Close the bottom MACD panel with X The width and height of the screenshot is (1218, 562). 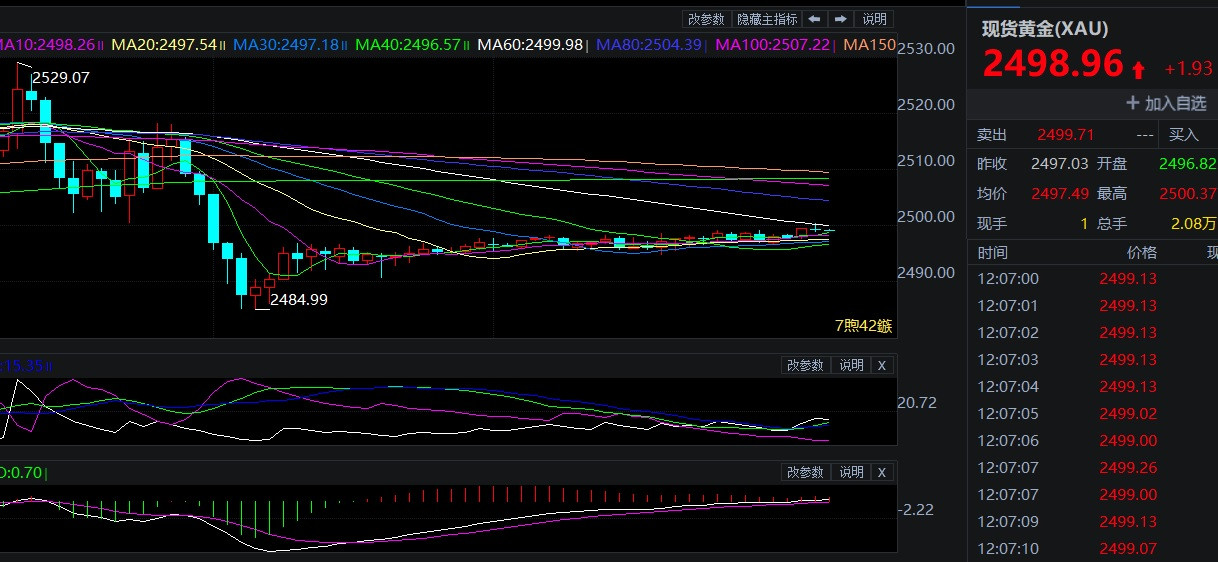882,472
